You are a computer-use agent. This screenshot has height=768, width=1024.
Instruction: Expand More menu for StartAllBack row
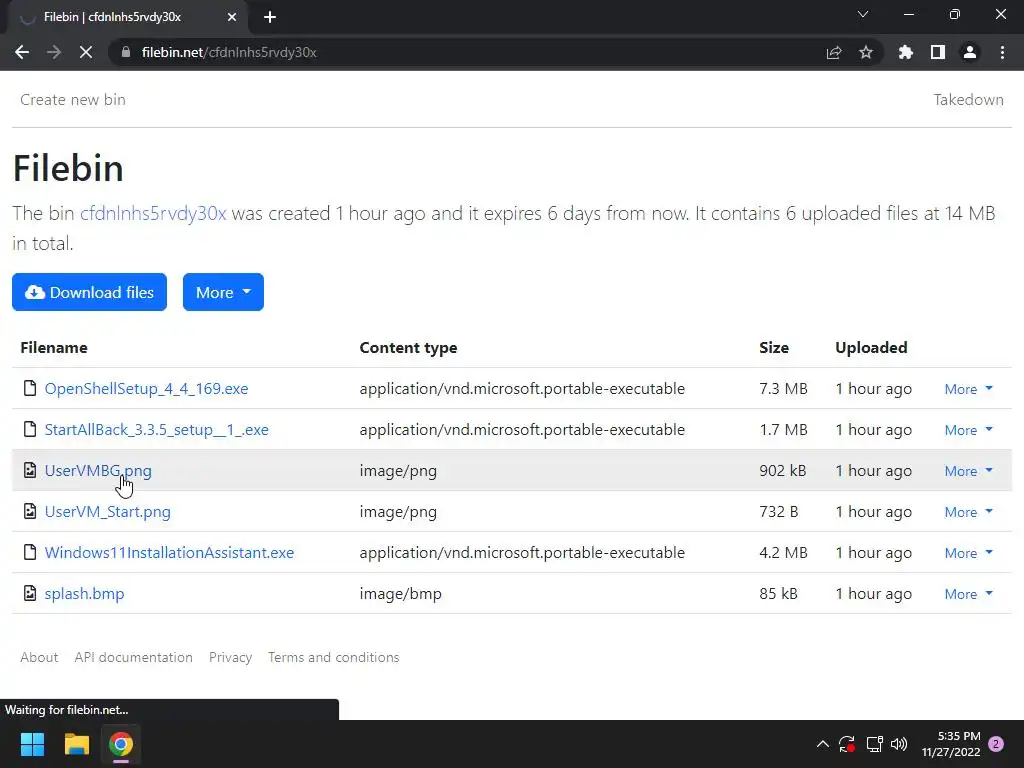(x=968, y=430)
